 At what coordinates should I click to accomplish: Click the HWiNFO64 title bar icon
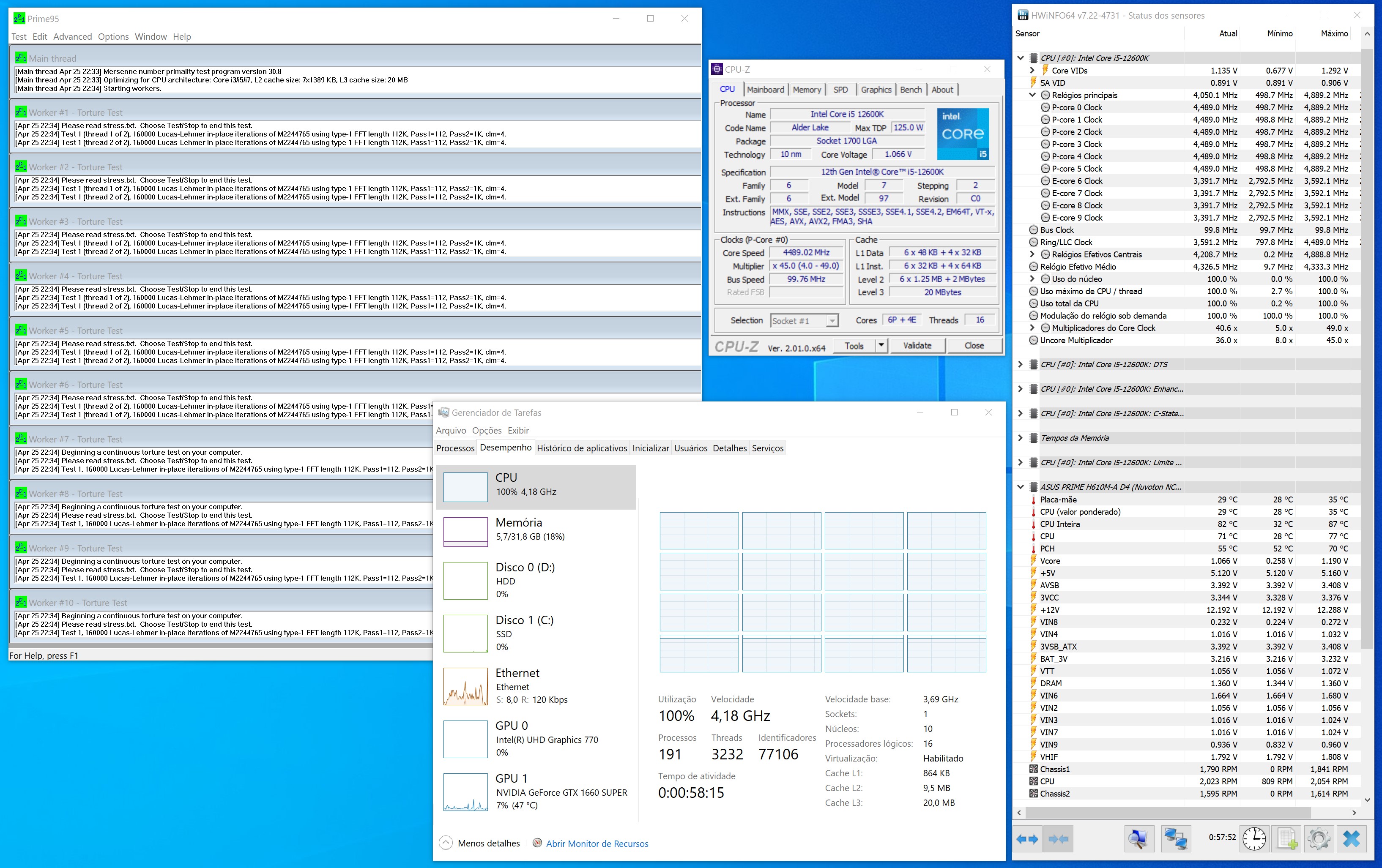click(1024, 15)
